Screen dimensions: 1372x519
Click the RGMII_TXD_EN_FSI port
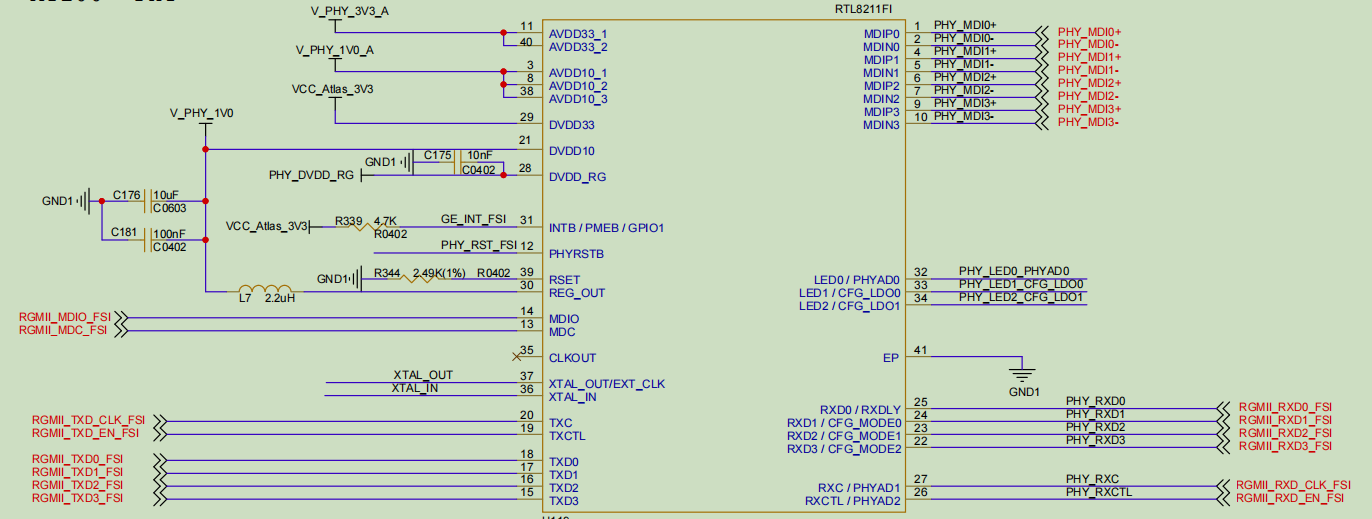point(101,434)
